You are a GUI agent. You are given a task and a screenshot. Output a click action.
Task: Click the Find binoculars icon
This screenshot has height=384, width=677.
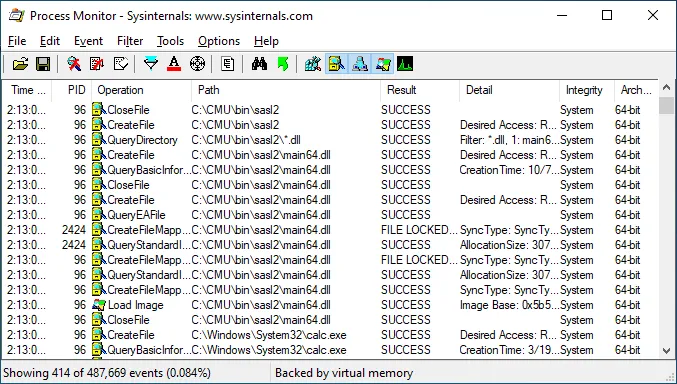(x=259, y=64)
